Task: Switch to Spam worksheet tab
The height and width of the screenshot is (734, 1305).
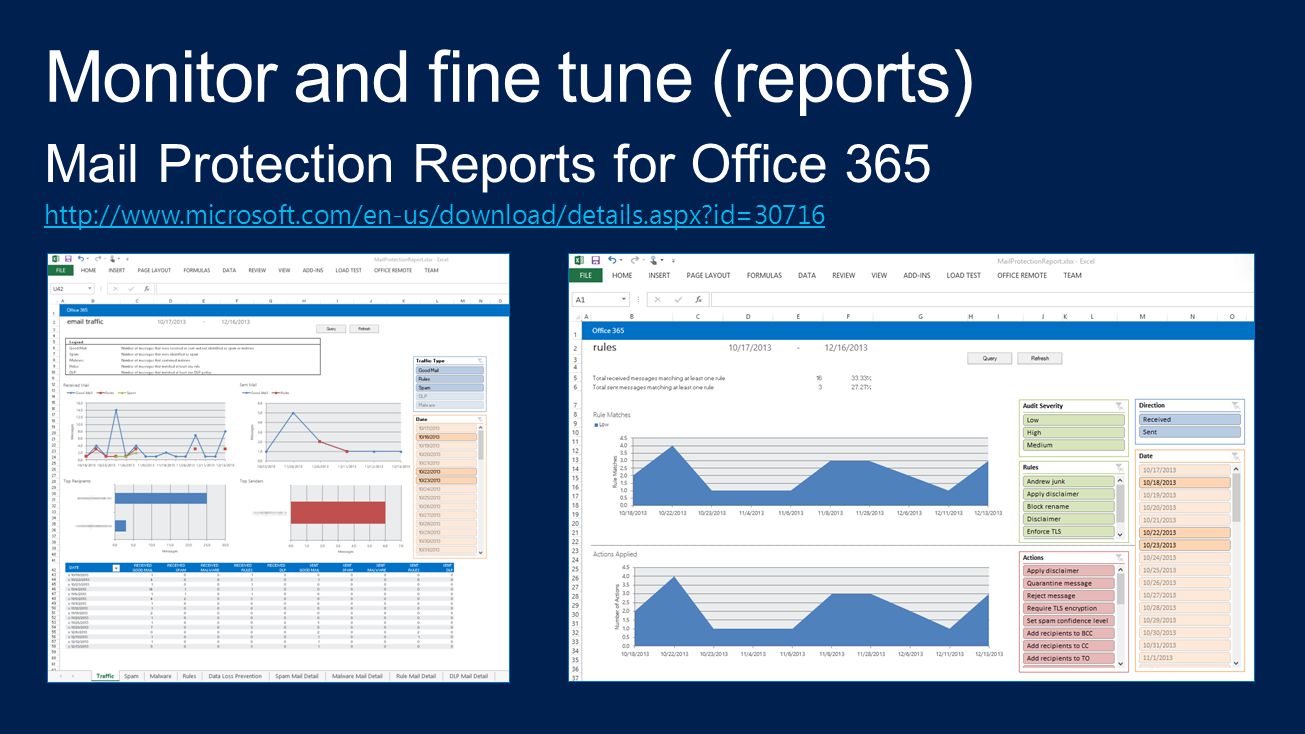Action: [131, 676]
